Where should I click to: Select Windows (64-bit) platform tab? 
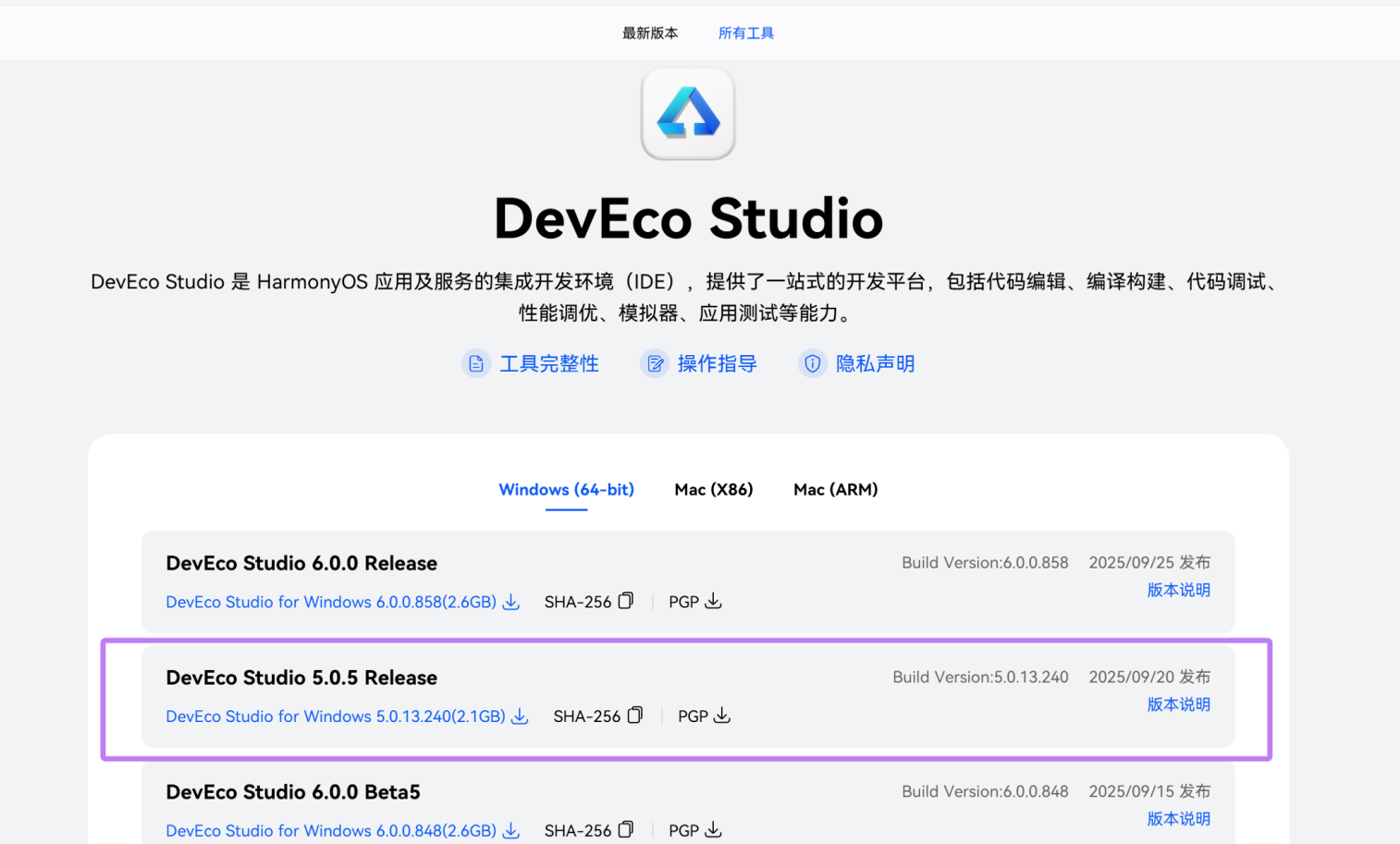pos(566,489)
